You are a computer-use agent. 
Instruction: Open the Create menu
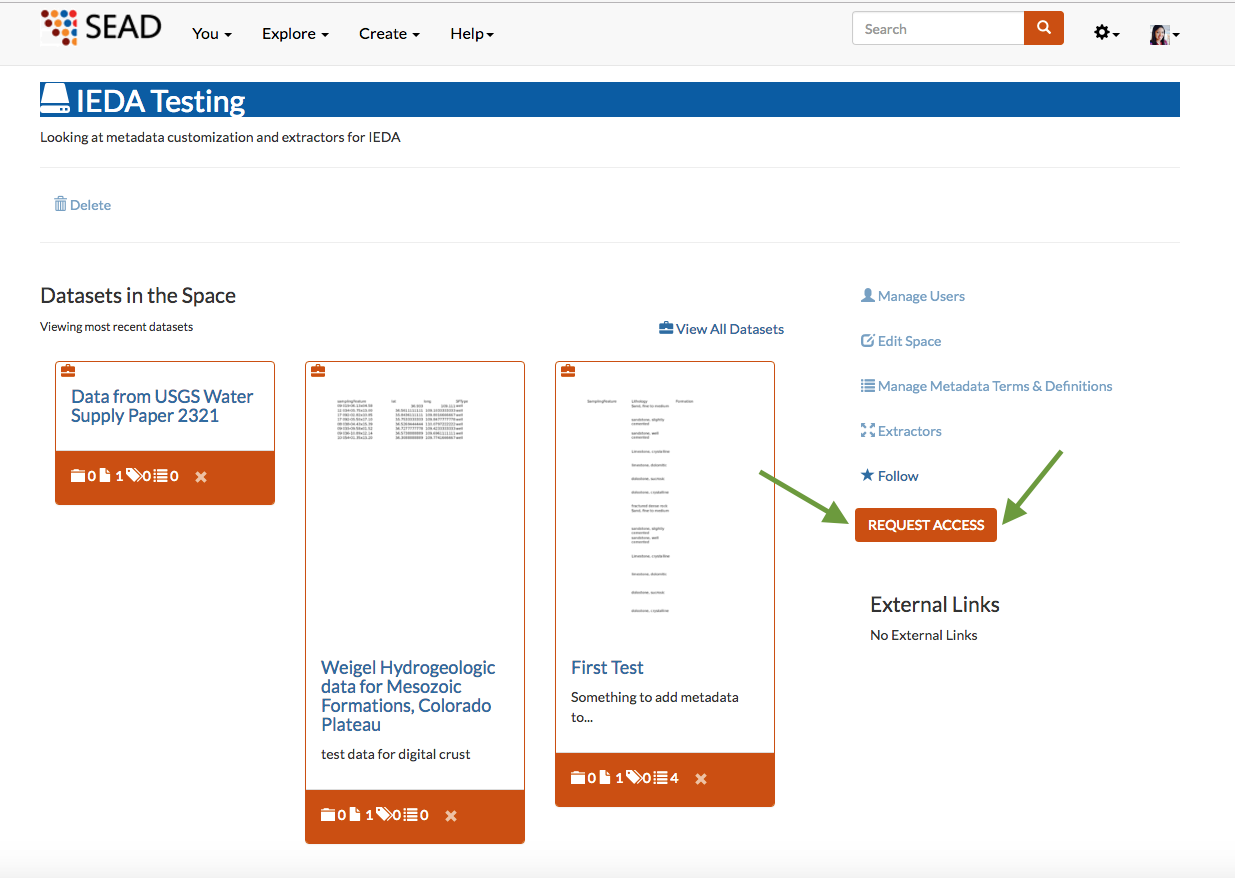point(389,34)
